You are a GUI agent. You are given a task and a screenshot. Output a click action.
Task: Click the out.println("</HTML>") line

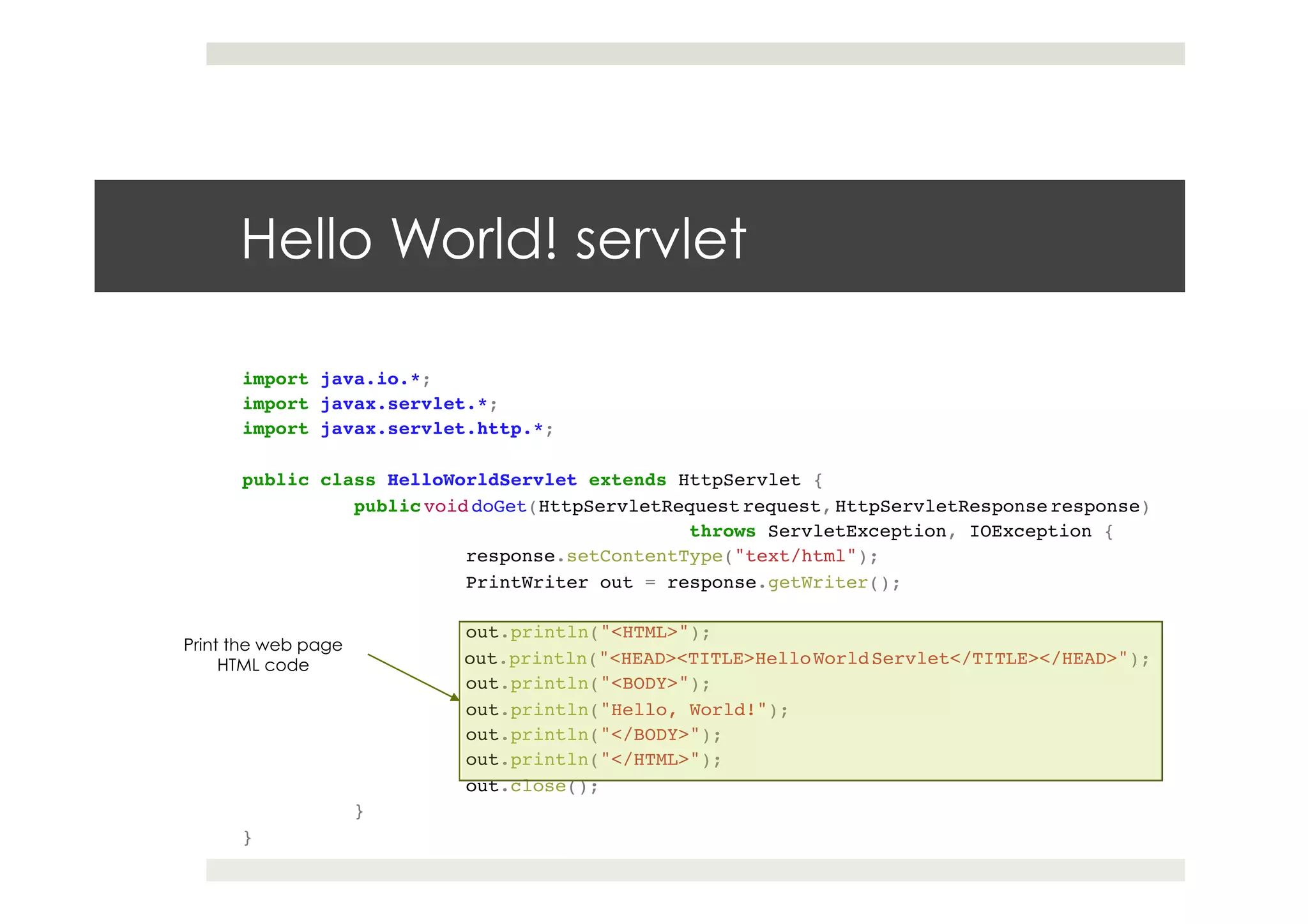(593, 759)
